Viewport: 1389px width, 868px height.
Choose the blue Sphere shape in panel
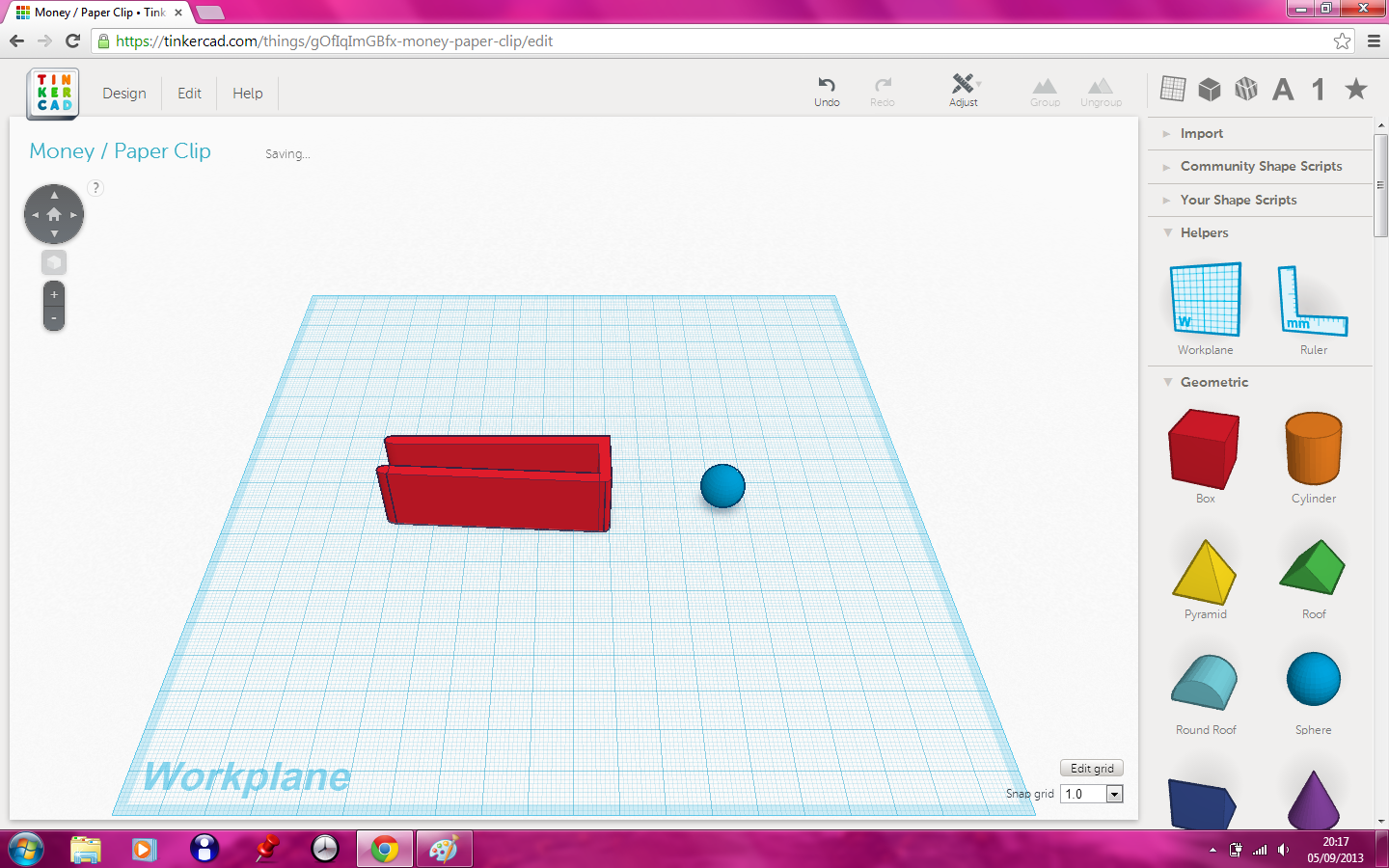point(1314,679)
